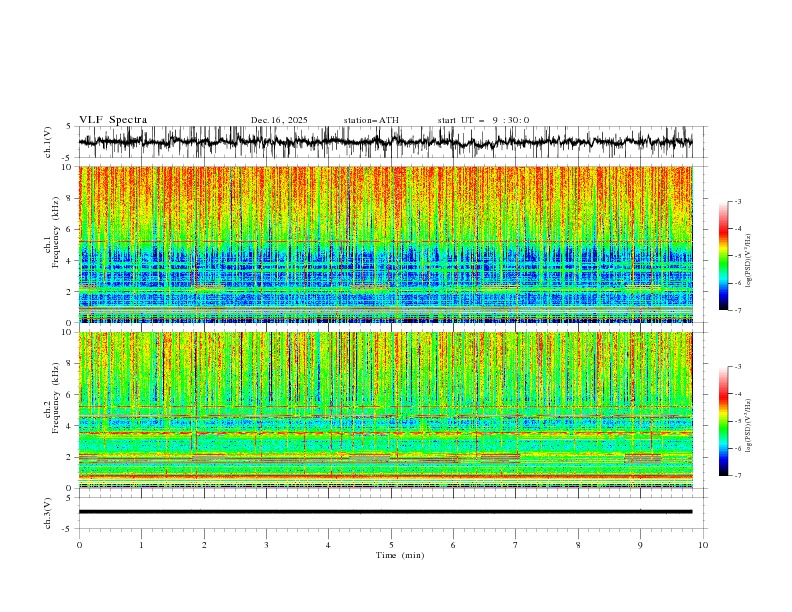Click the ch.1 Frequency (kHz) axis label
Viewport: 792px width, 612px height.
pyautogui.click(x=52, y=230)
